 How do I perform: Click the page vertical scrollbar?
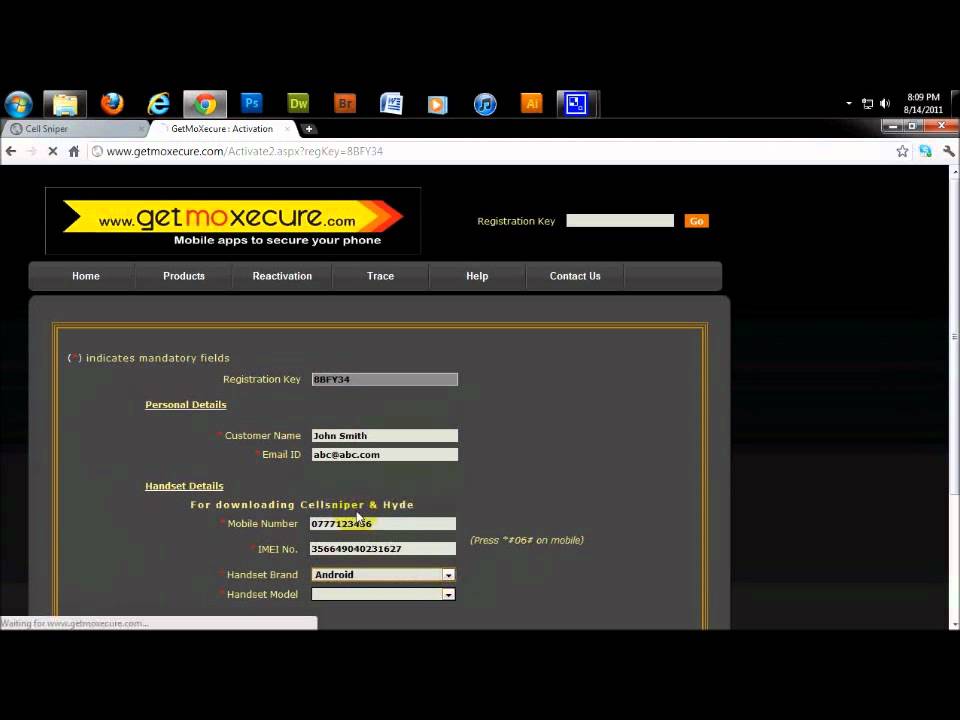click(x=954, y=335)
